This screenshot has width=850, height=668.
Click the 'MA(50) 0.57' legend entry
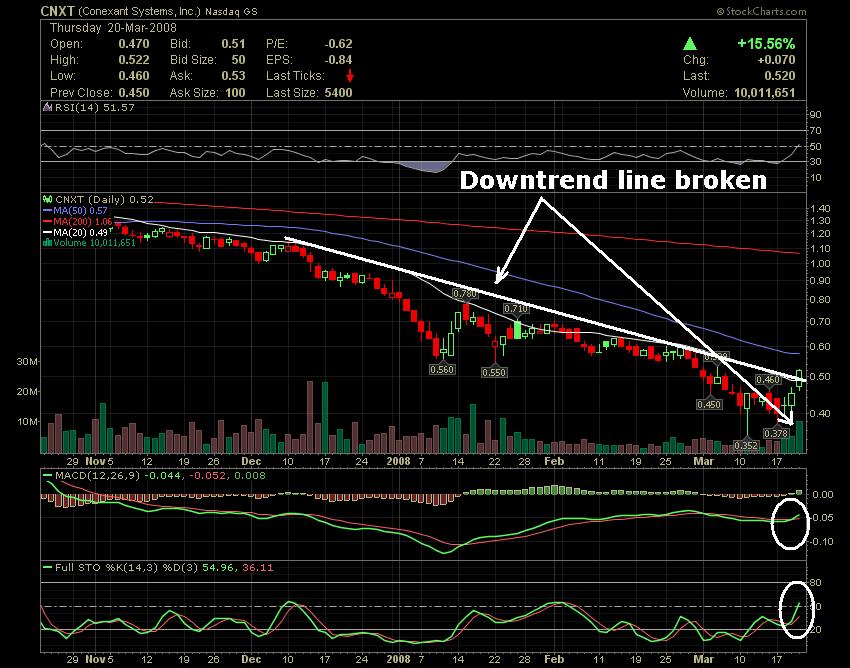click(x=80, y=210)
